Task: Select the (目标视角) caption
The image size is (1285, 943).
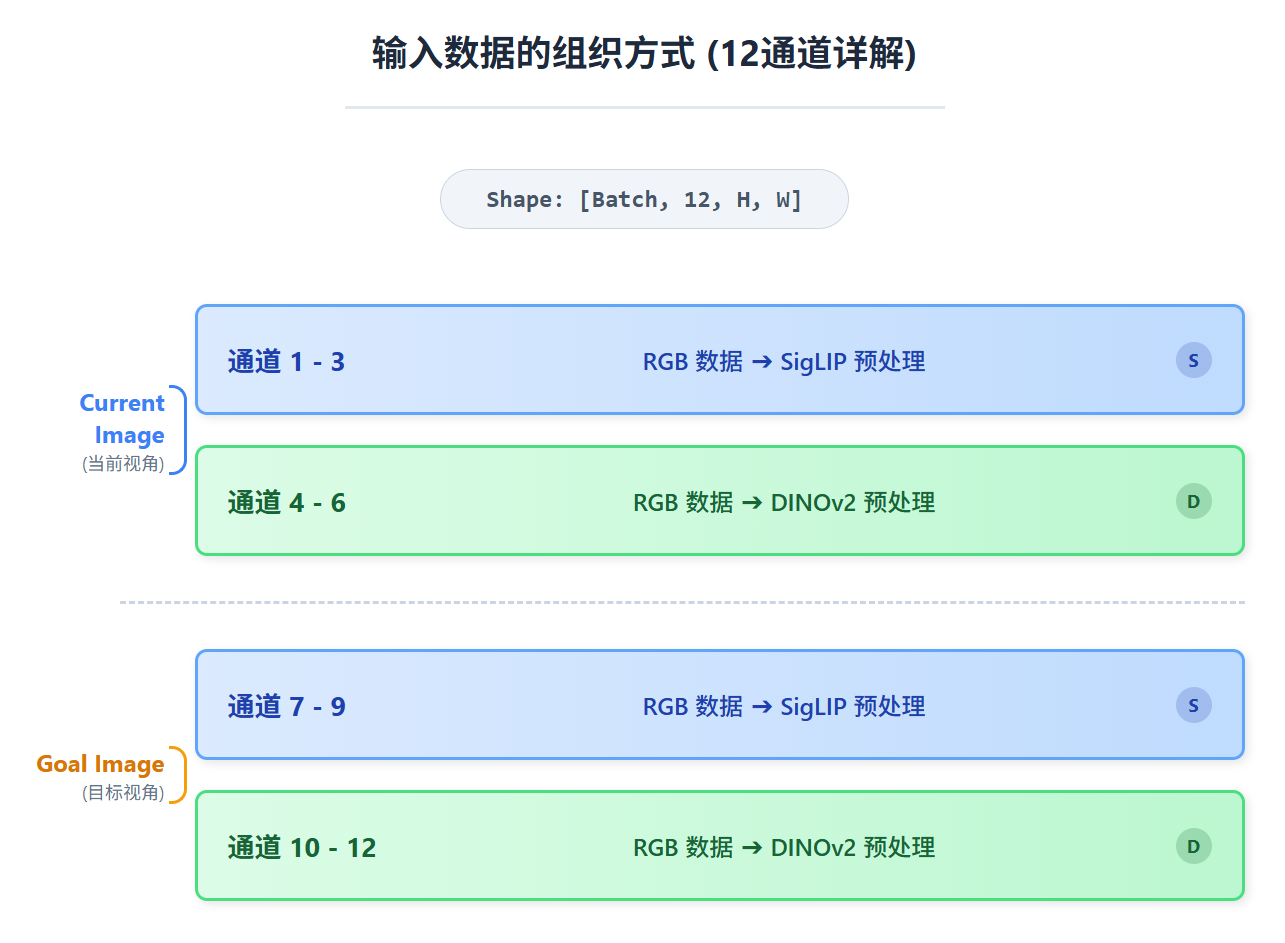Action: click(123, 793)
